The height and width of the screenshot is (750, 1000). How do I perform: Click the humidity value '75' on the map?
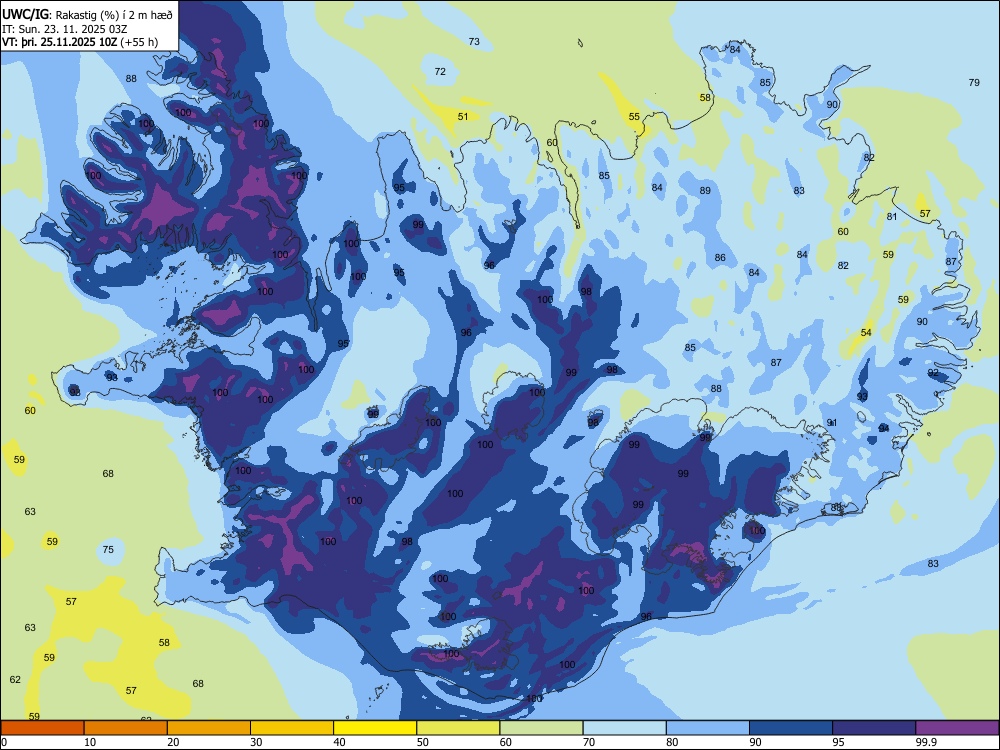pyautogui.click(x=108, y=549)
